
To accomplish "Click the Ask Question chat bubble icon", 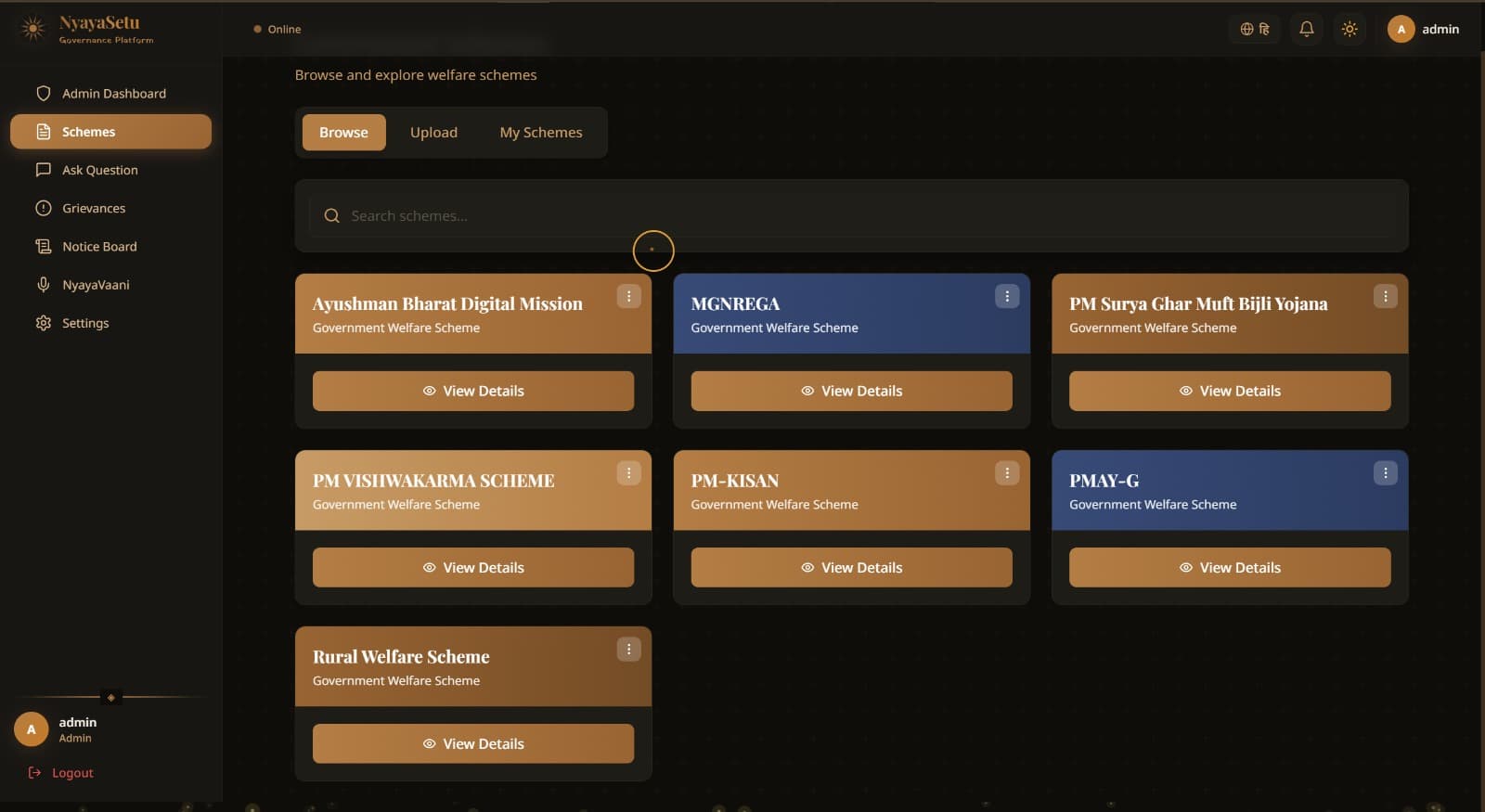I will [43, 170].
